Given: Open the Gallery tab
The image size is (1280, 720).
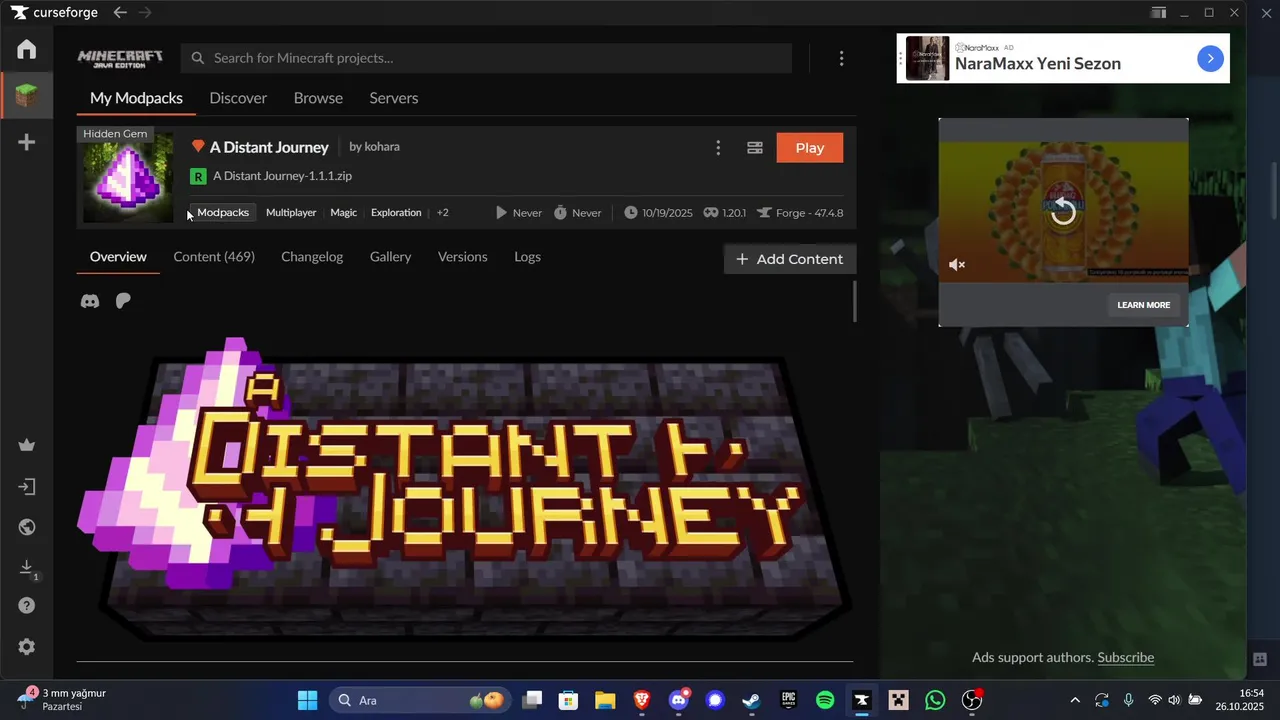Looking at the screenshot, I should tap(390, 257).
